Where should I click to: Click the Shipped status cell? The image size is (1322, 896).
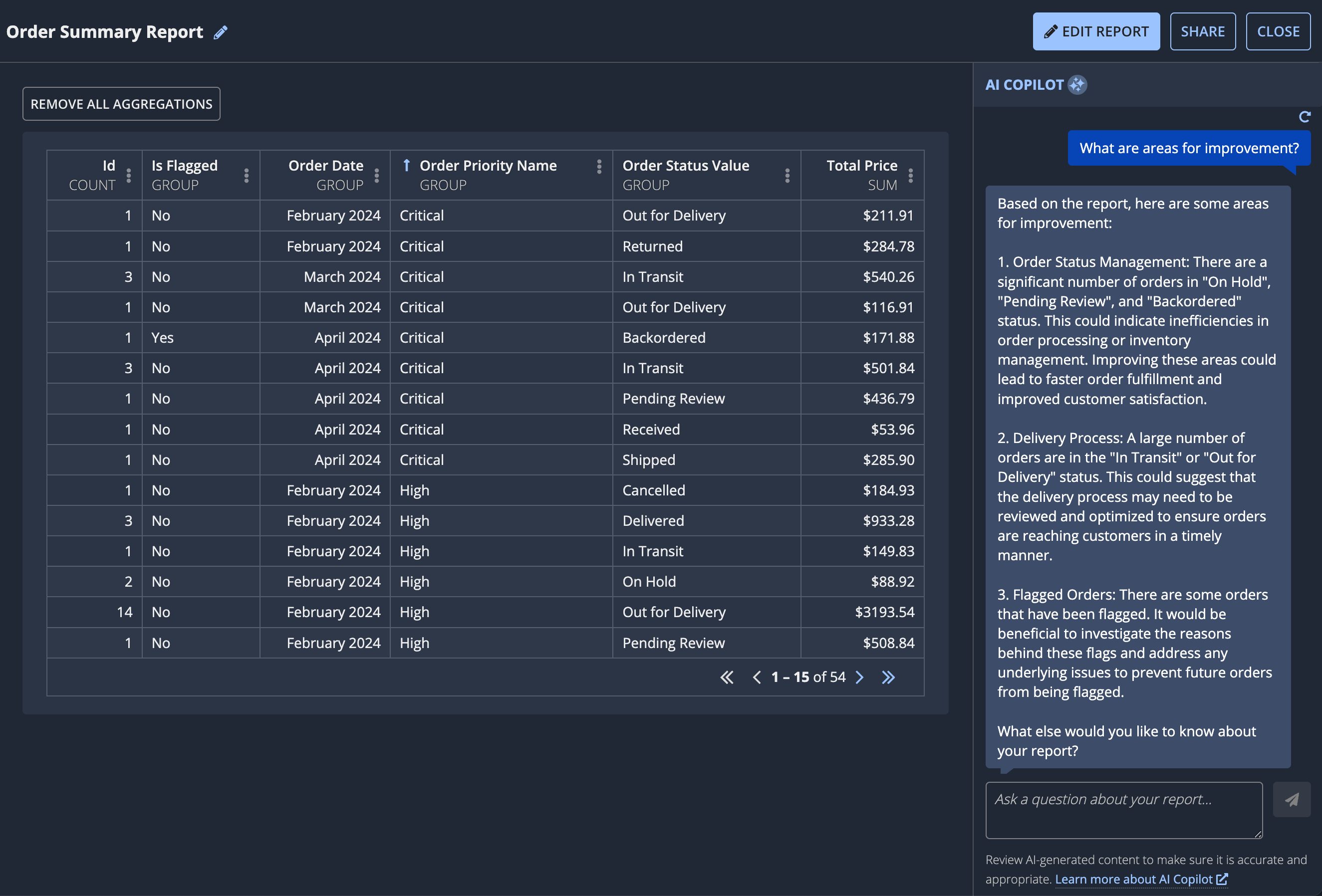click(x=707, y=460)
